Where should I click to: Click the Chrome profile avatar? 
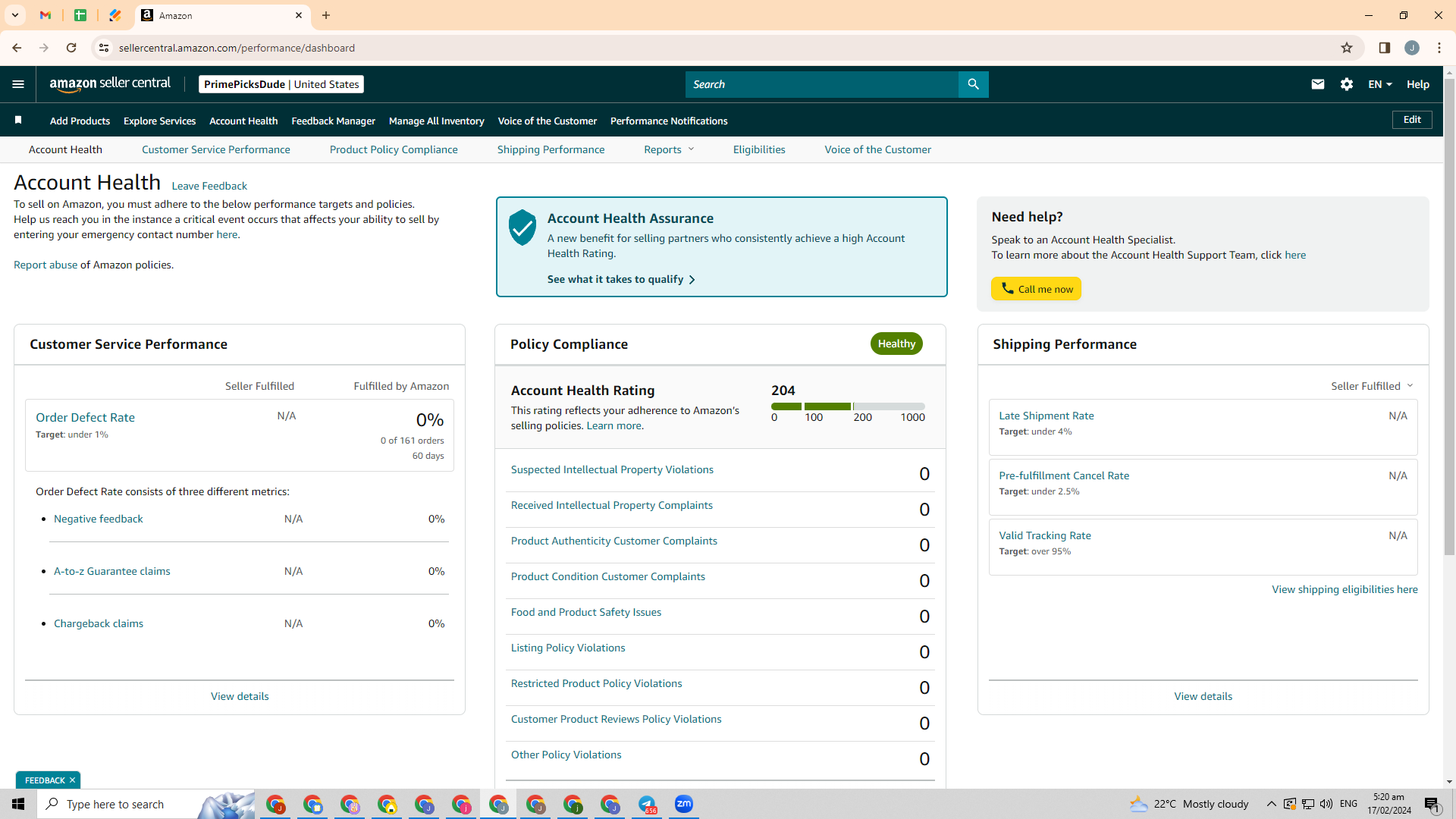1412,48
